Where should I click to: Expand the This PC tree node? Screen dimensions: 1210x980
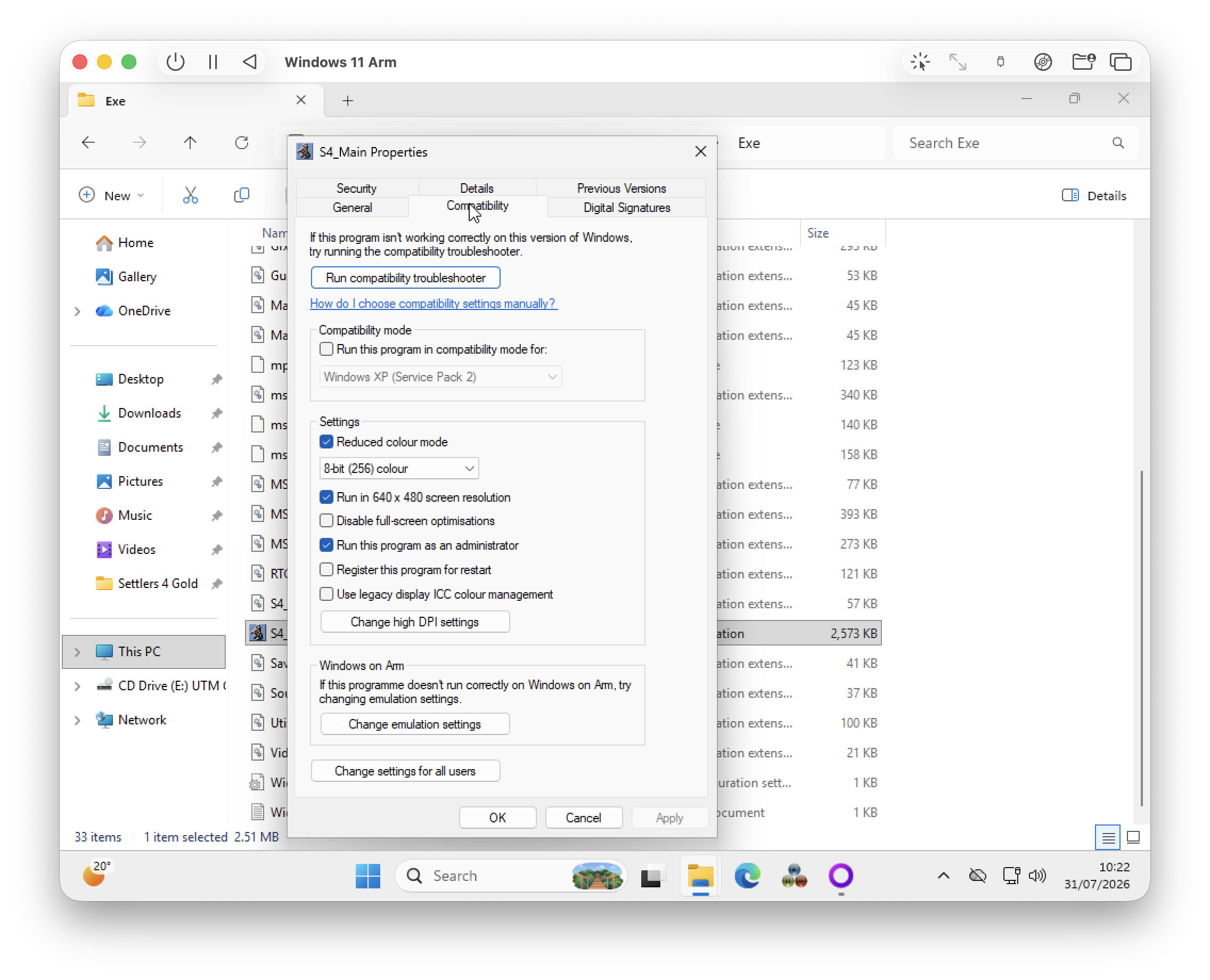[x=77, y=651]
